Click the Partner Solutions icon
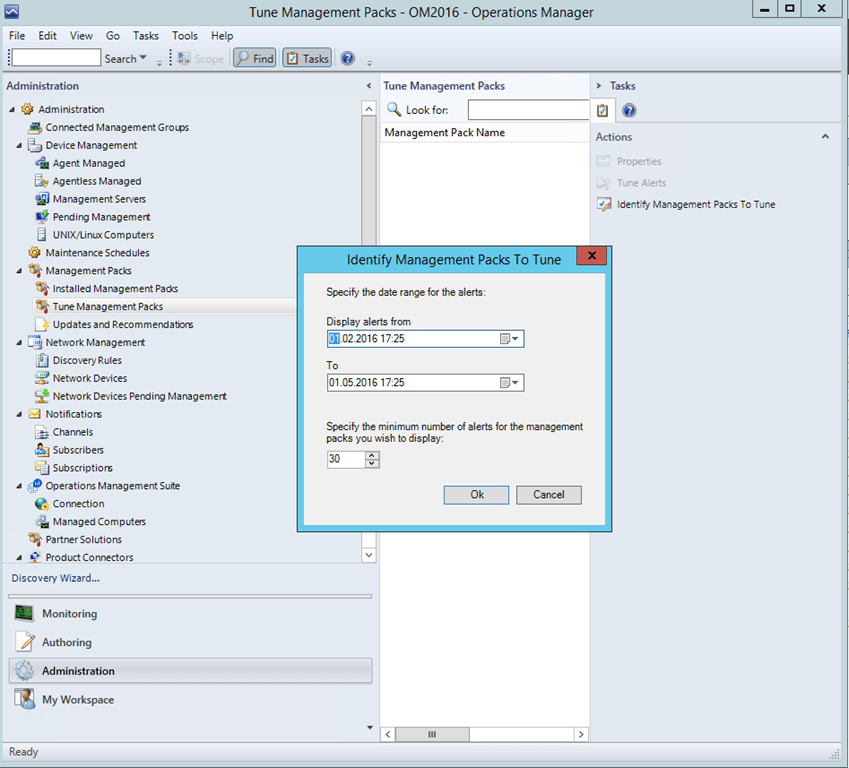The image size is (849, 768). pyautogui.click(x=35, y=539)
